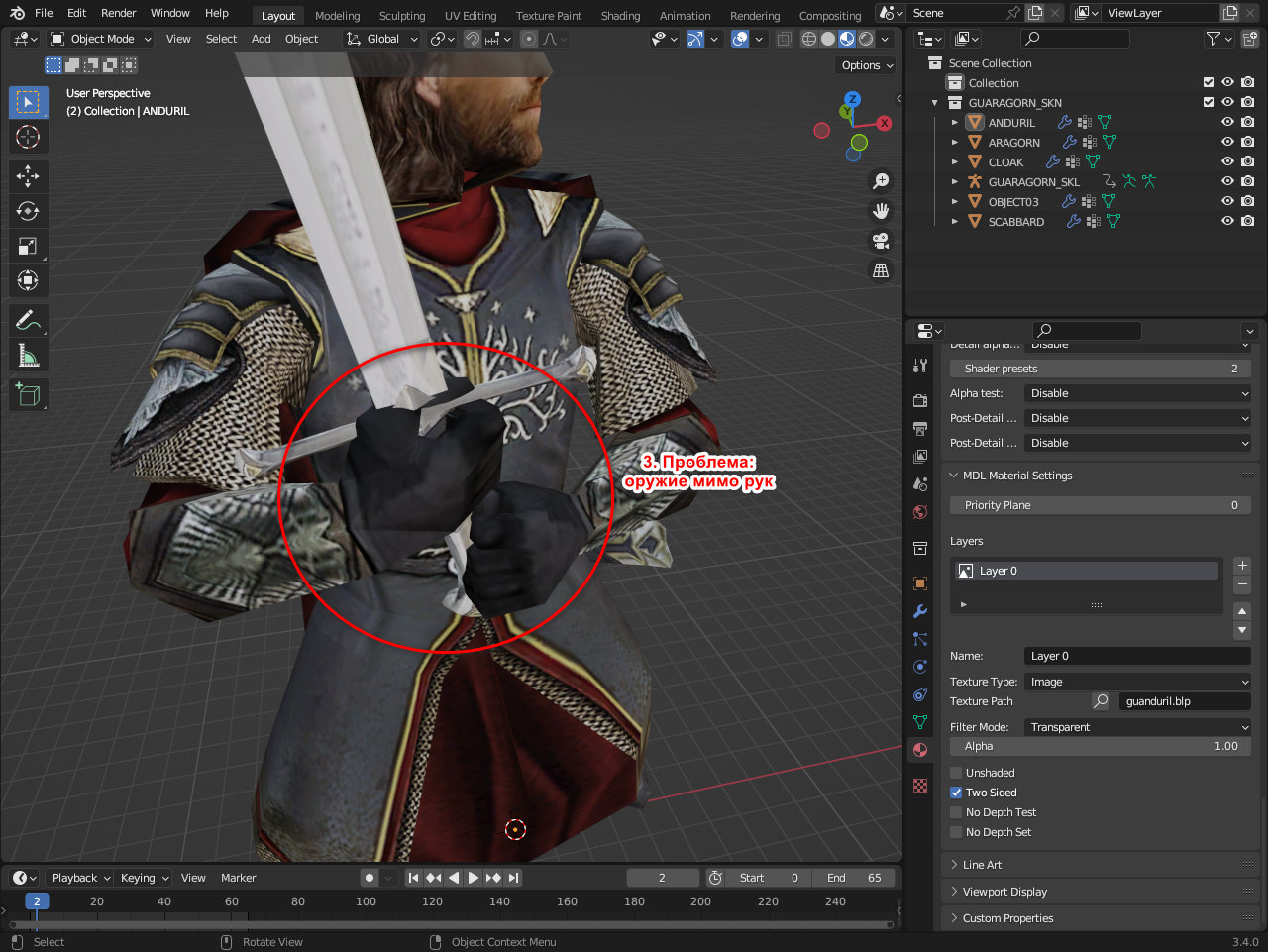Toggle visibility of the CLOAK object

pos(1227,161)
